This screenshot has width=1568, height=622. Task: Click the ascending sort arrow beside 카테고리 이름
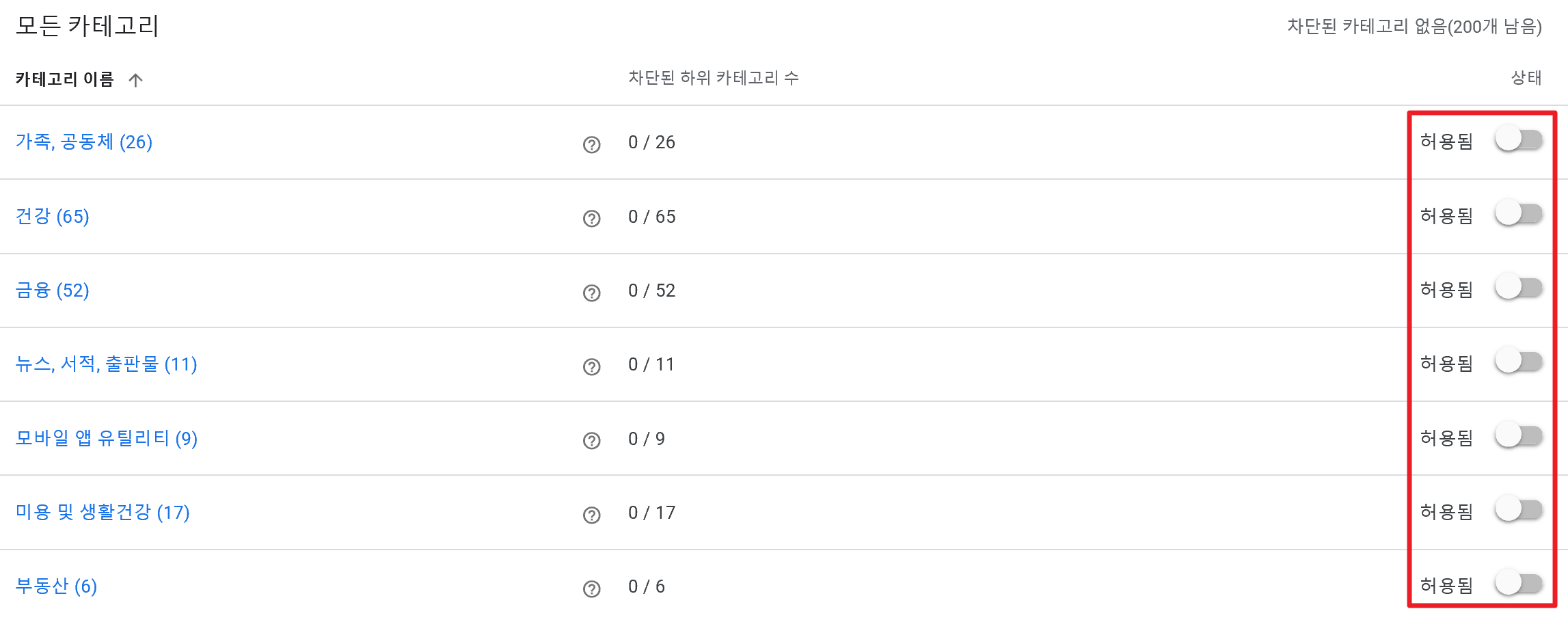137,80
